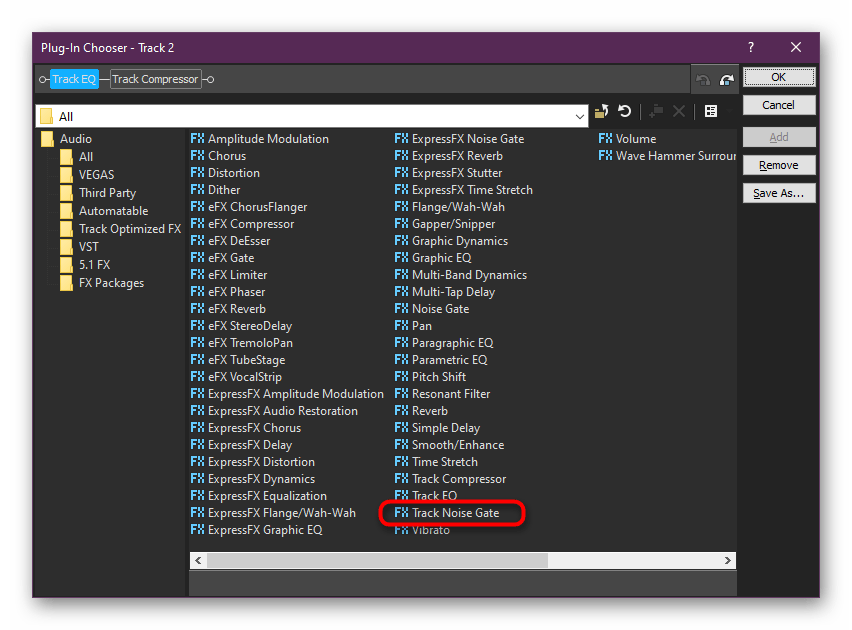Click the Remove button
Image resolution: width=852 pixels, height=630 pixels.
click(x=778, y=165)
